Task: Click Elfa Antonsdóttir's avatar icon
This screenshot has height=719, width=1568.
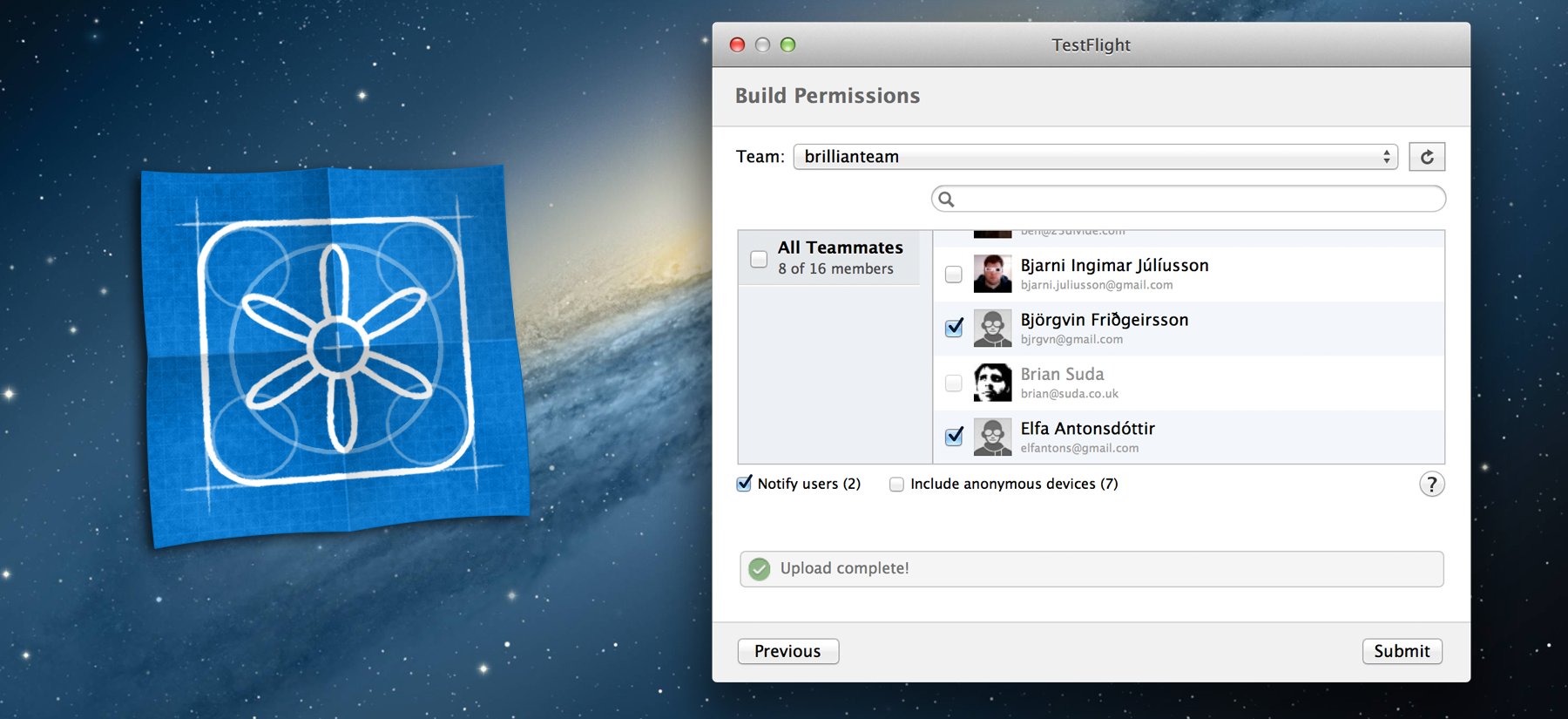Action: click(992, 437)
